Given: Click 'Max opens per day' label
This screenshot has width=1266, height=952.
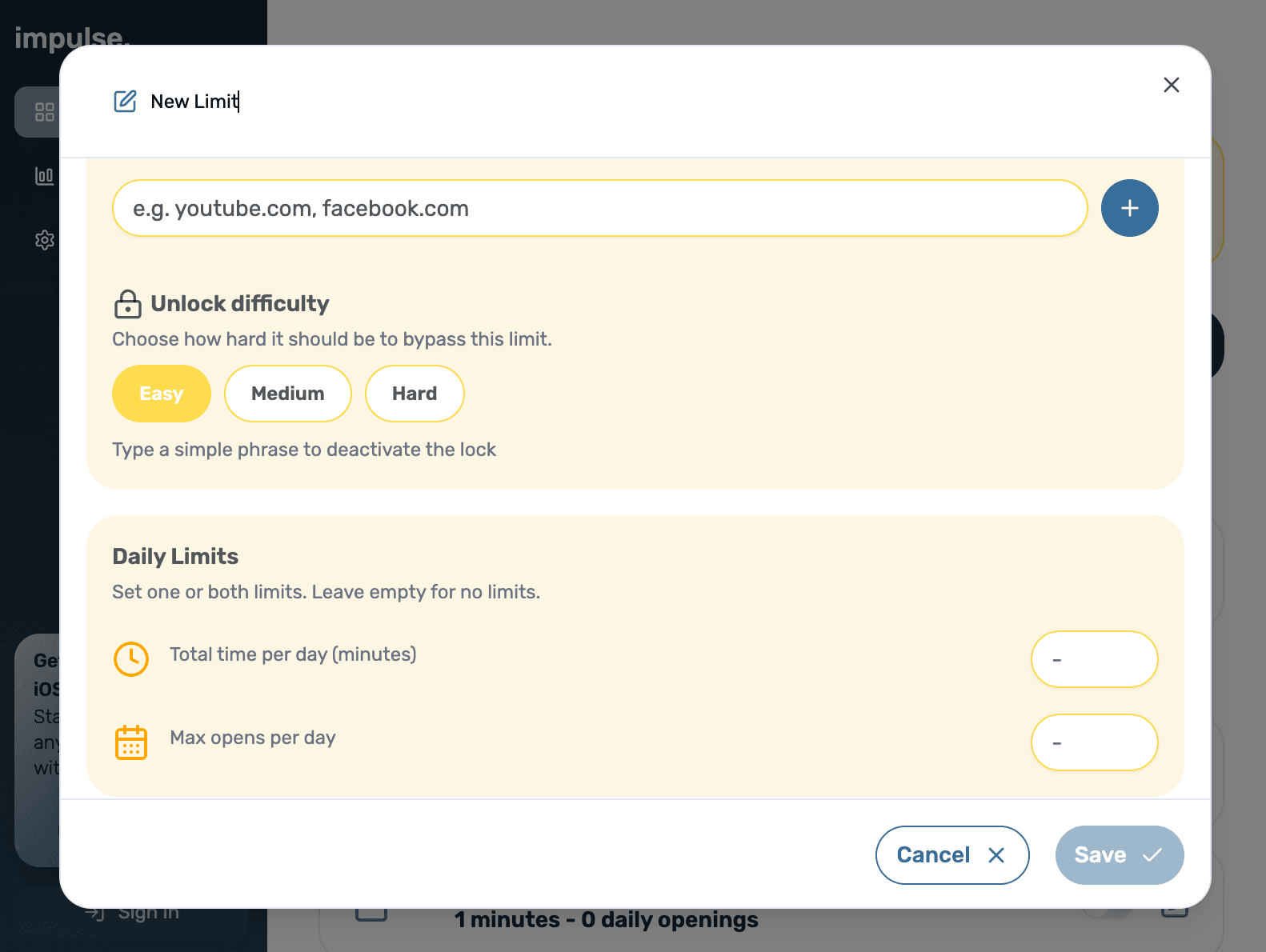Looking at the screenshot, I should [x=253, y=738].
